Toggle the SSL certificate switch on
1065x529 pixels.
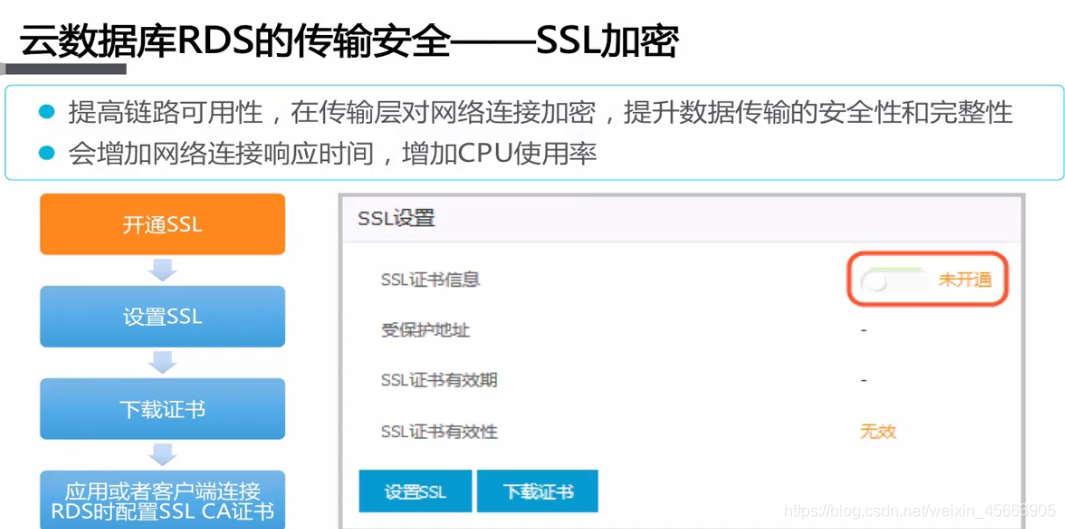[x=894, y=280]
